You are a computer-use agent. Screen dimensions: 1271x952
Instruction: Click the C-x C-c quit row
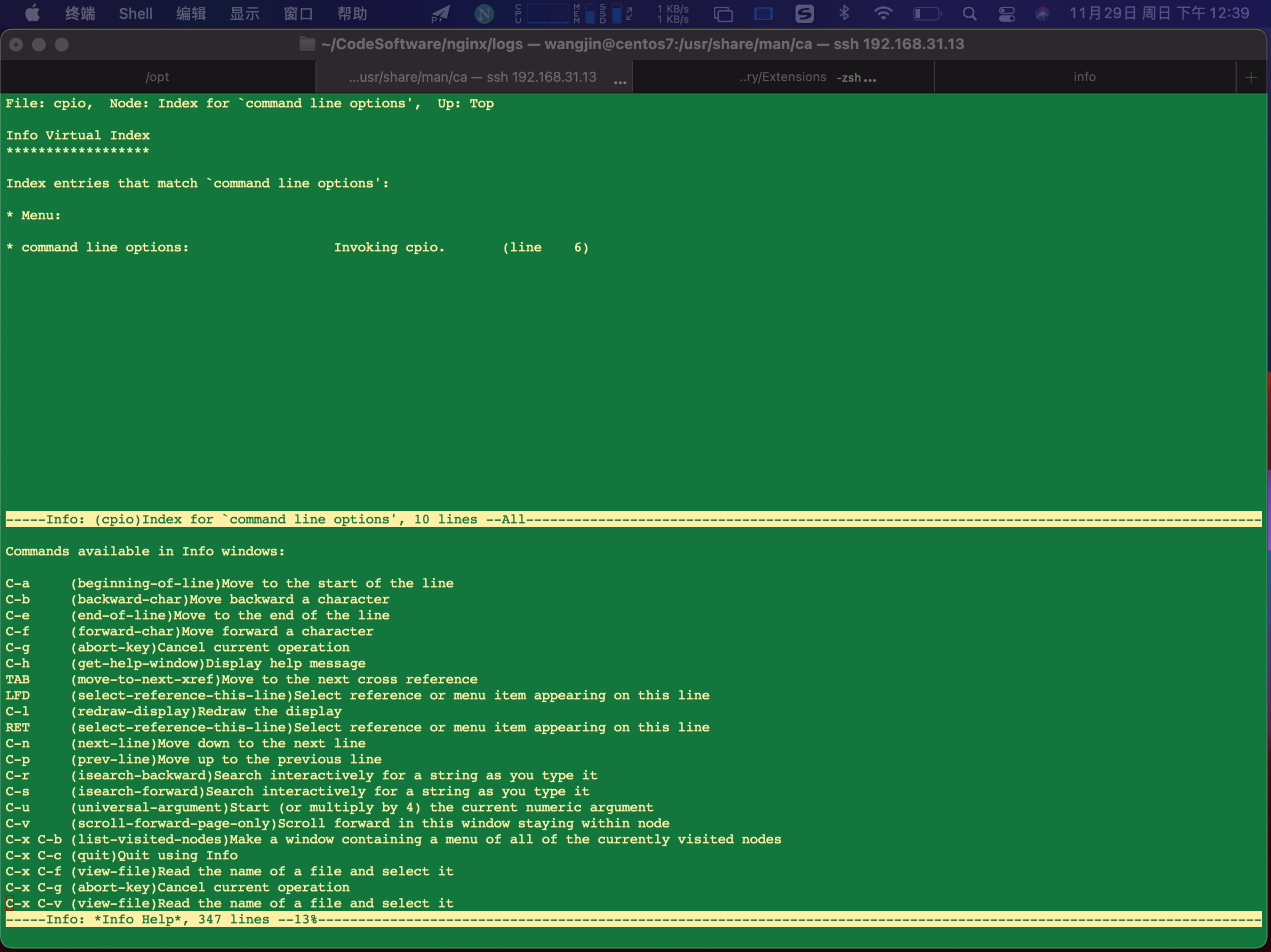[122, 855]
